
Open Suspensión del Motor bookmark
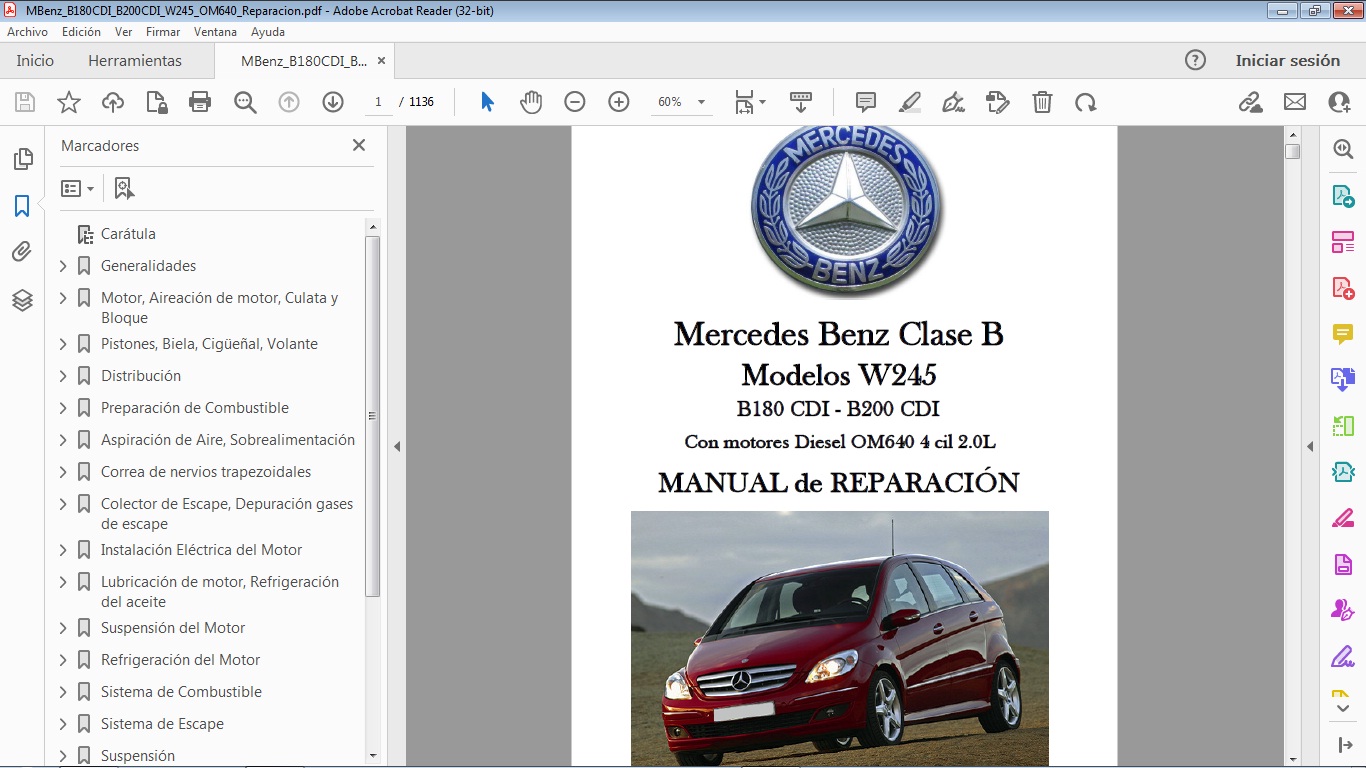[173, 628]
